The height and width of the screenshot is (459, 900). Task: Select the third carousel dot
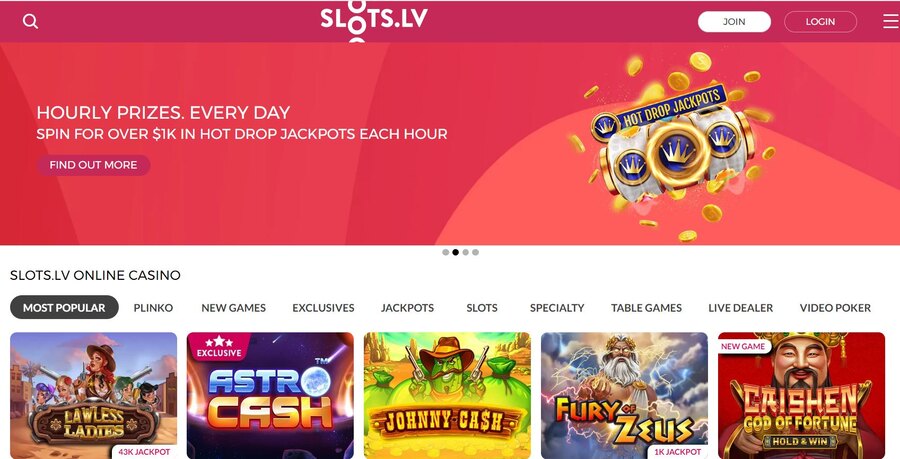click(465, 252)
